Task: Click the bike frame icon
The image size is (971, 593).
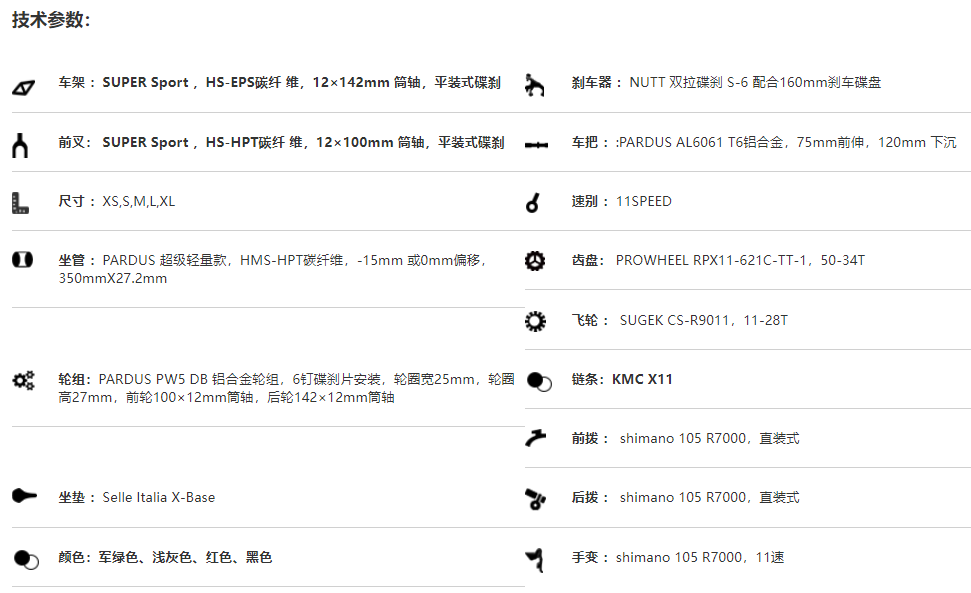Action: click(x=24, y=88)
